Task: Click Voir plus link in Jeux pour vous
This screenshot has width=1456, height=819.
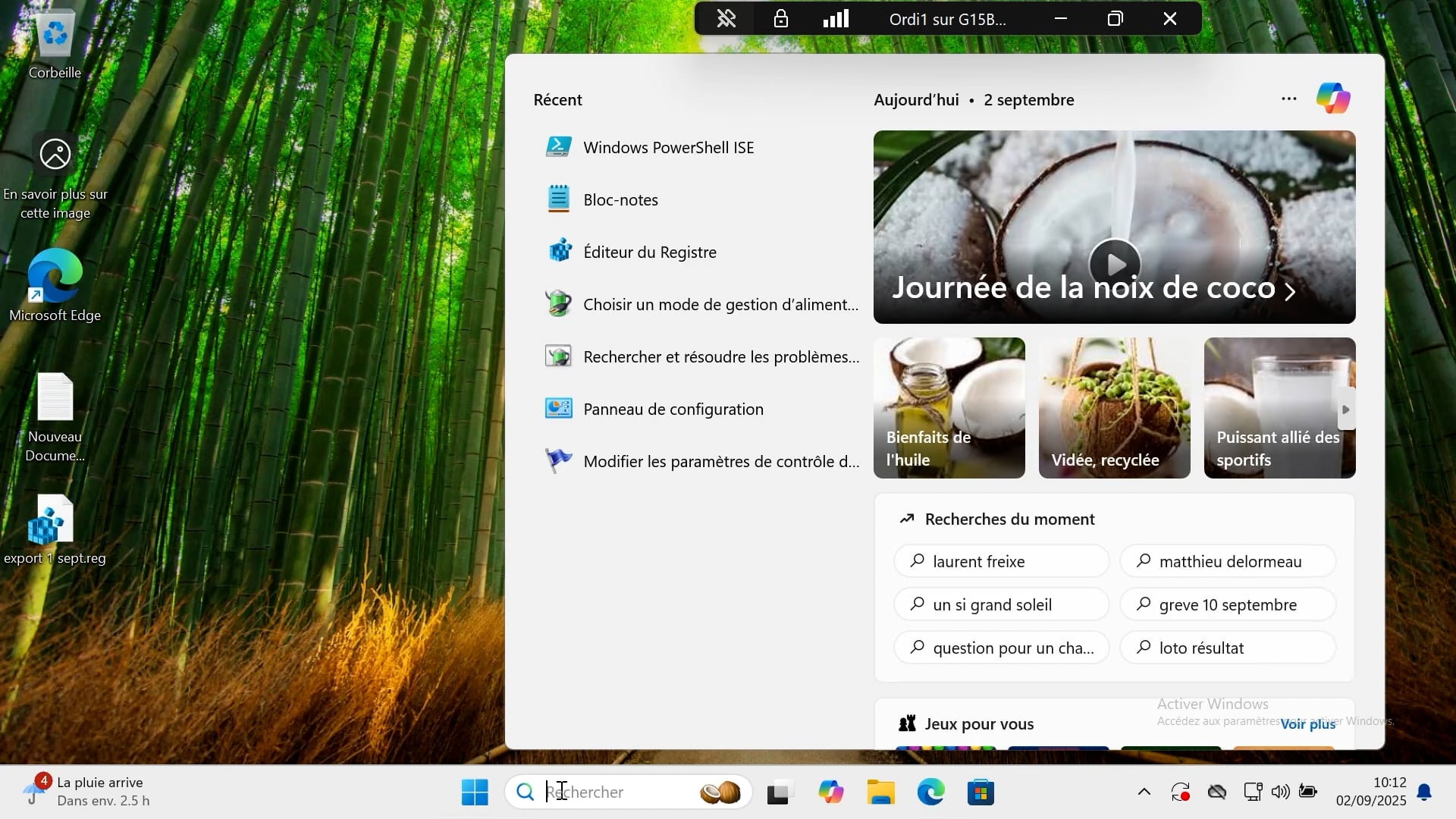Action: tap(1307, 724)
